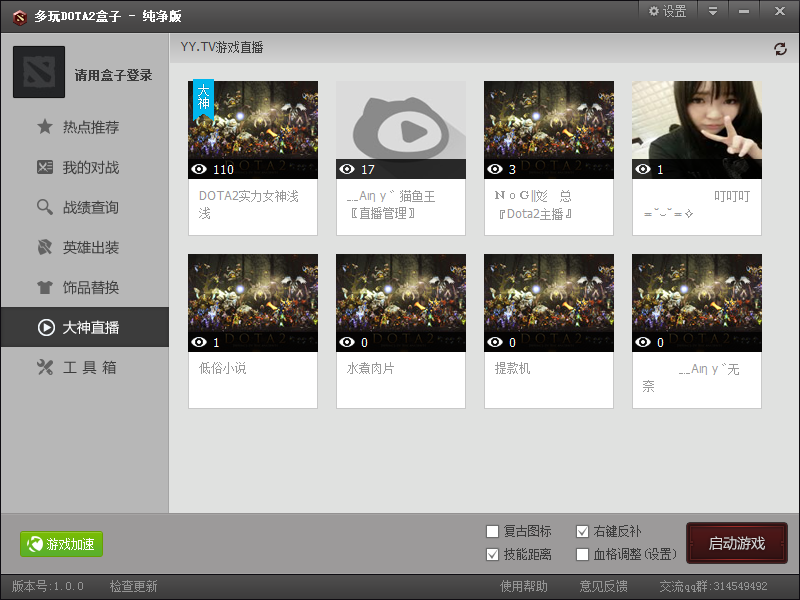Click stream title 猫鱼王 直播管理

[x=391, y=205]
